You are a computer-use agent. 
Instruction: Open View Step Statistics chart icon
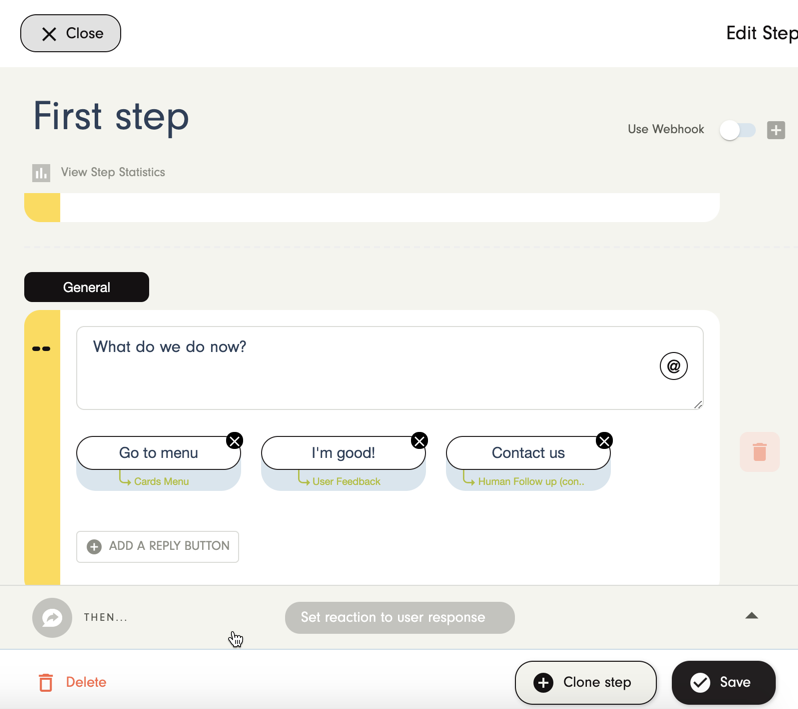pos(41,173)
